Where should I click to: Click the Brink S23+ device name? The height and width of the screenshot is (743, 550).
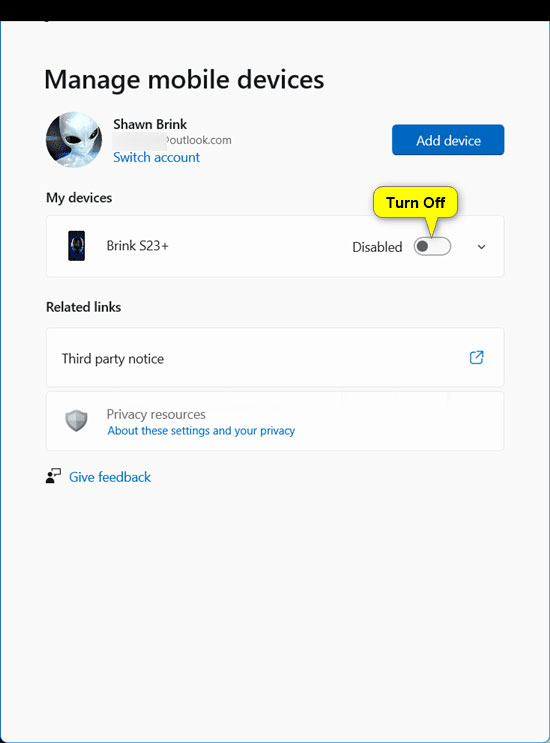coord(137,246)
